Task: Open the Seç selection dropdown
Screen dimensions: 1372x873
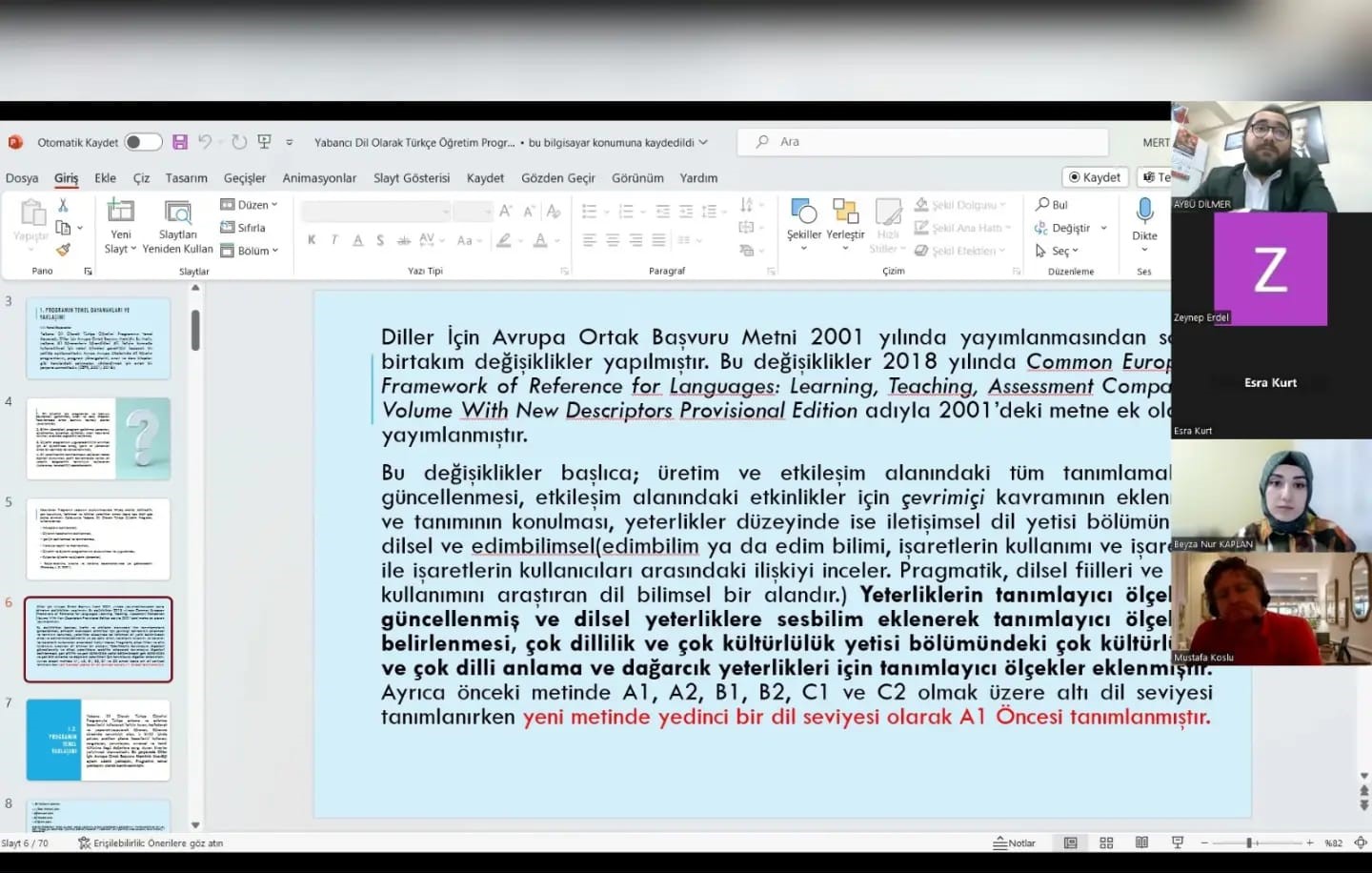Action: pyautogui.click(x=1059, y=251)
